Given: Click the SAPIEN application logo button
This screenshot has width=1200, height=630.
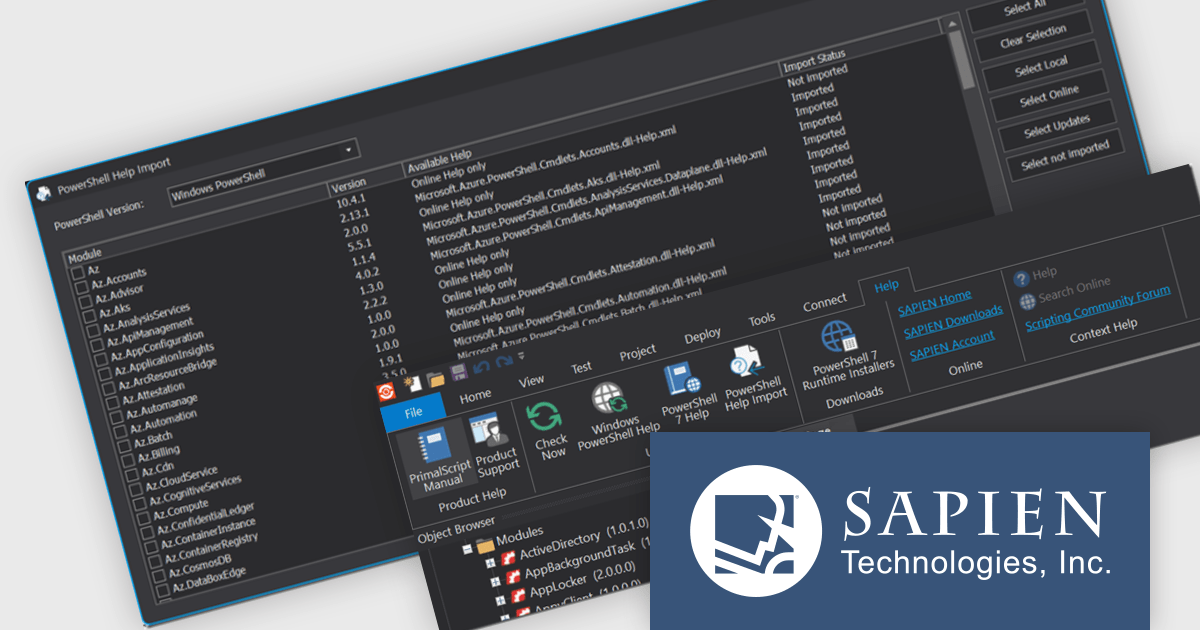Looking at the screenshot, I should (386, 391).
